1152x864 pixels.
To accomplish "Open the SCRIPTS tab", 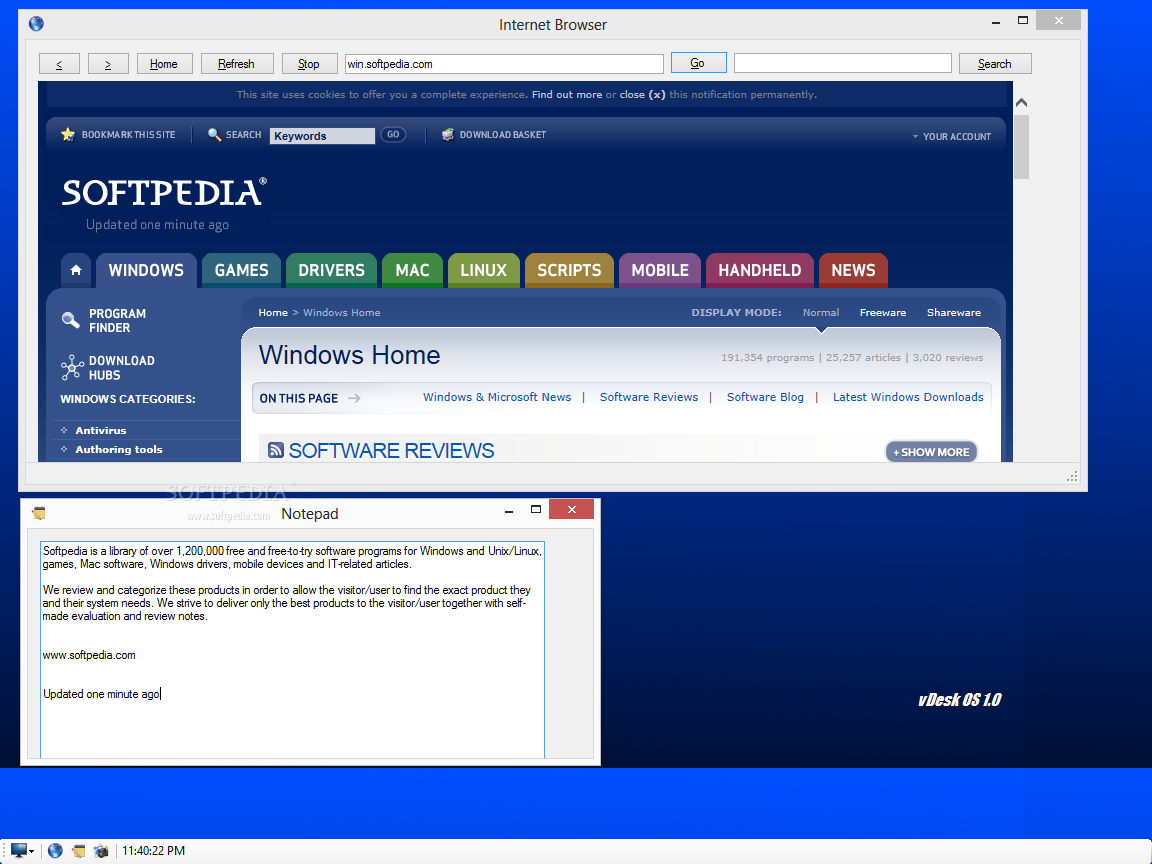I will click(x=569, y=270).
